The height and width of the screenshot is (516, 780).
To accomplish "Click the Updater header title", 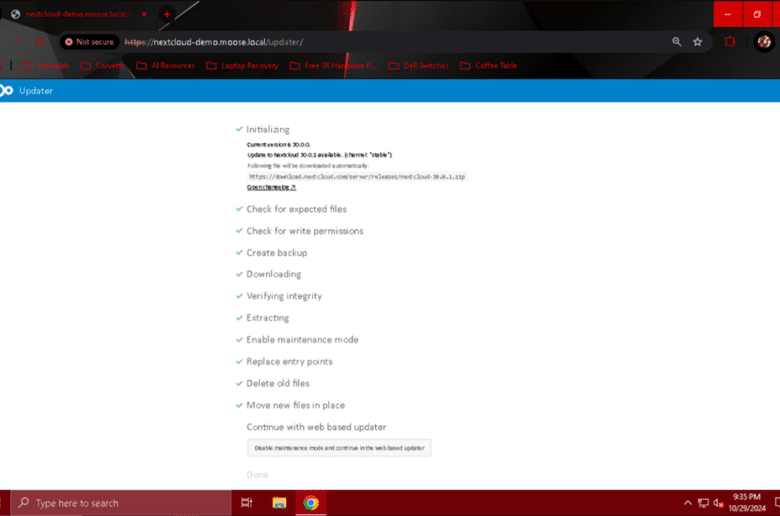I will pyautogui.click(x=36, y=91).
